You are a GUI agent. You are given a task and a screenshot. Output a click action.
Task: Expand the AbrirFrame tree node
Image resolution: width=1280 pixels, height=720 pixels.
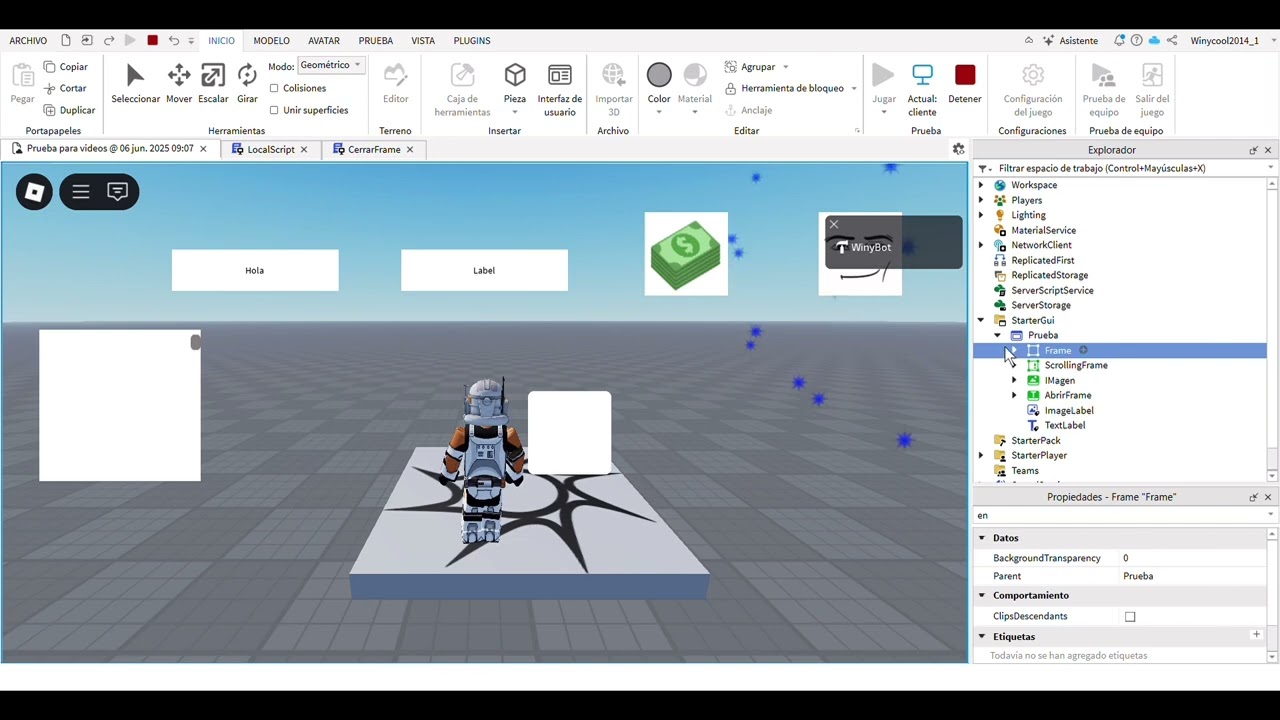(x=1014, y=395)
